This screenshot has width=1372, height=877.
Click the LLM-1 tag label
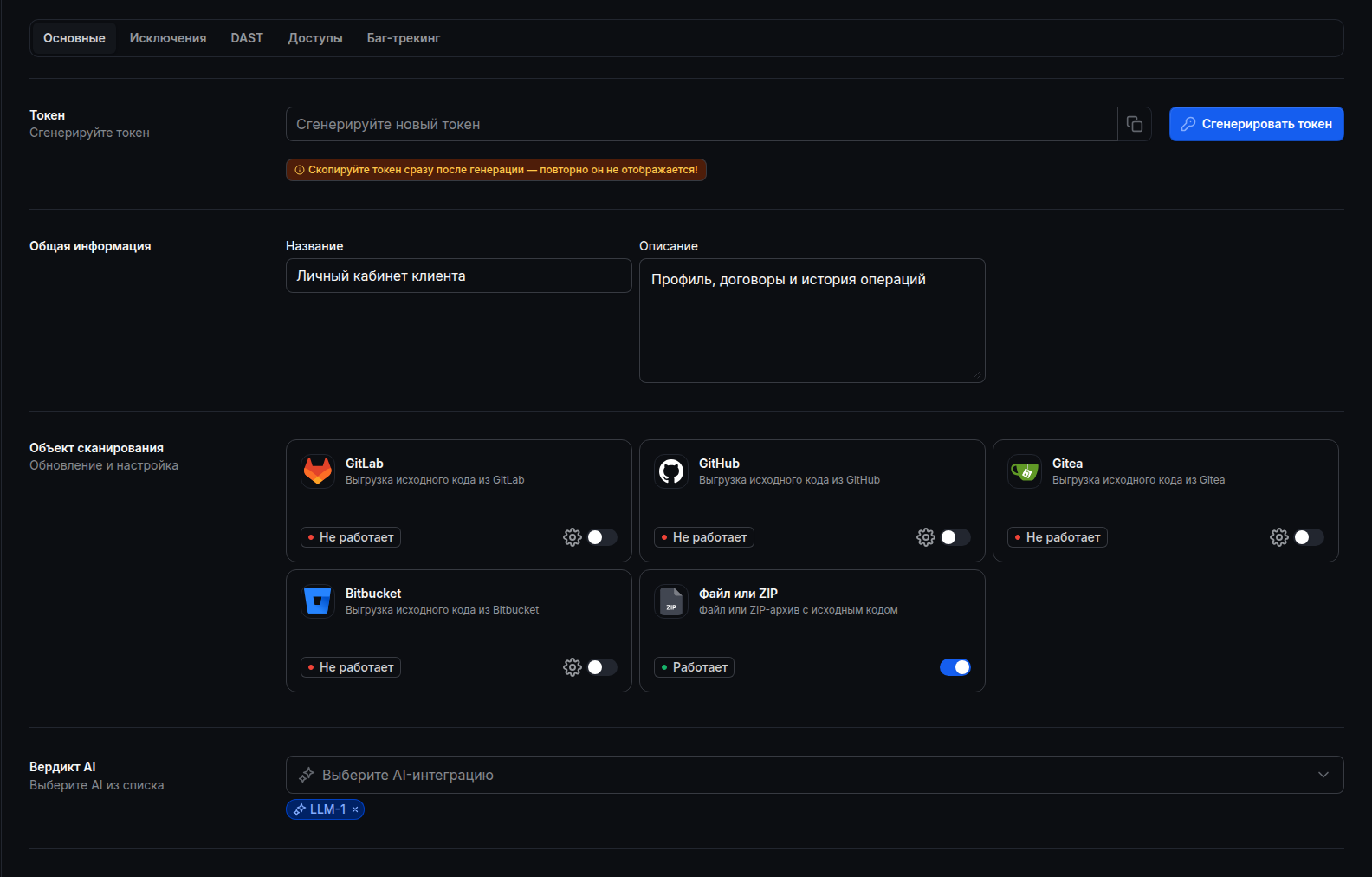coord(327,809)
